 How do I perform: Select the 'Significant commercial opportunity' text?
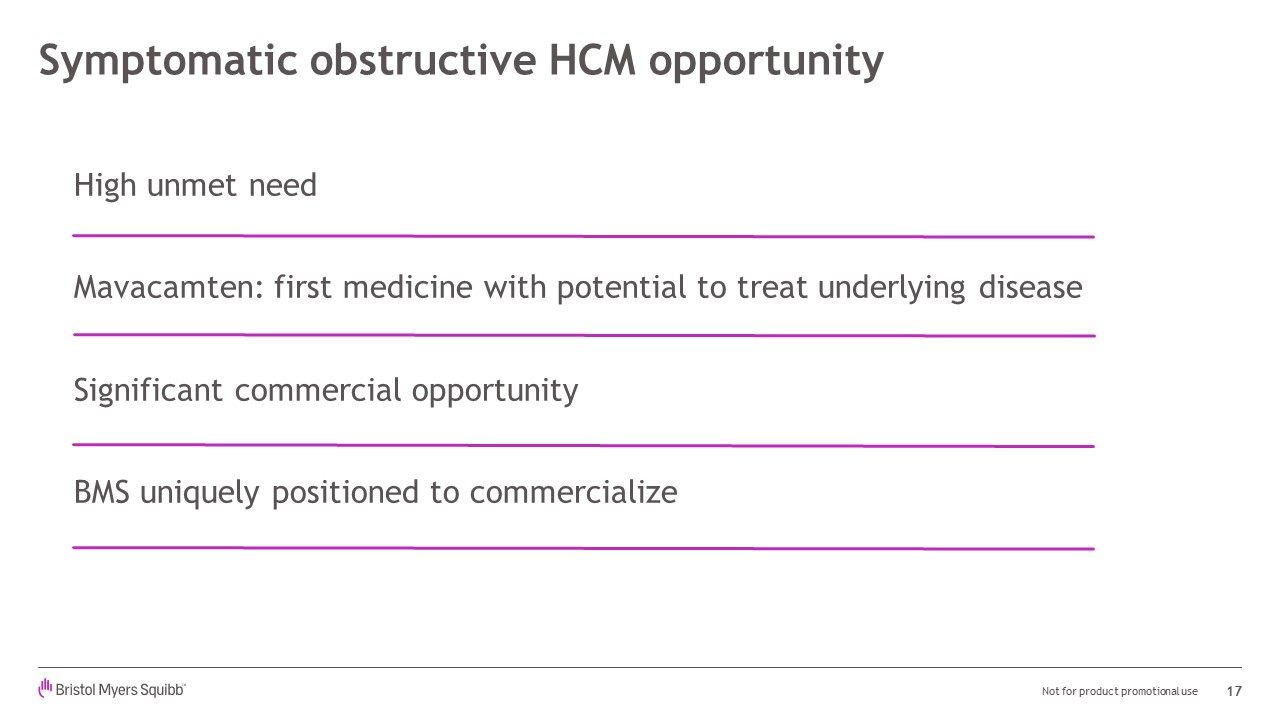pos(325,390)
